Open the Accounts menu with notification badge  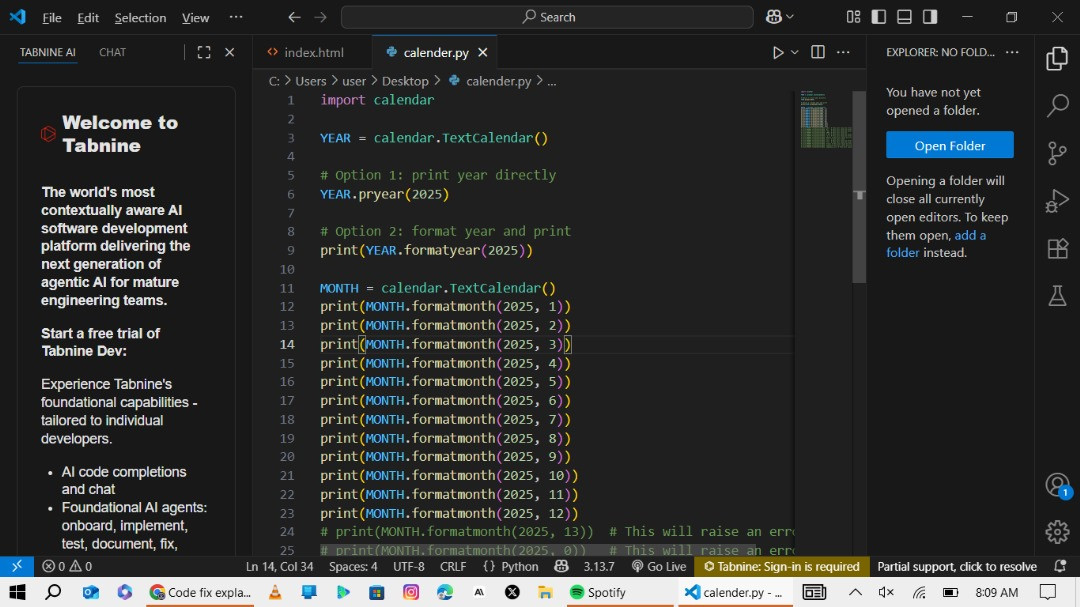(x=1057, y=485)
